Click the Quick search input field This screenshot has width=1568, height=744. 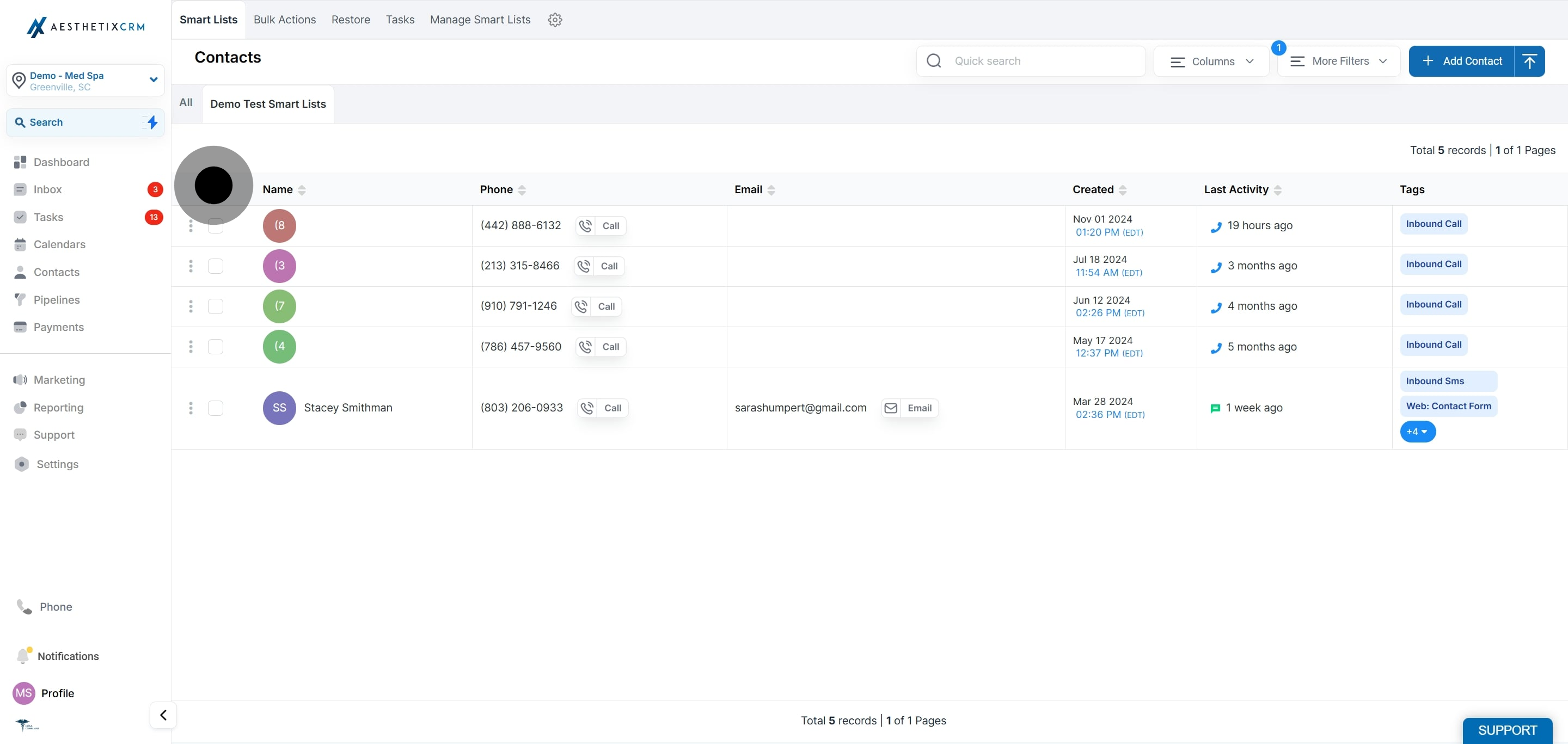point(1041,61)
